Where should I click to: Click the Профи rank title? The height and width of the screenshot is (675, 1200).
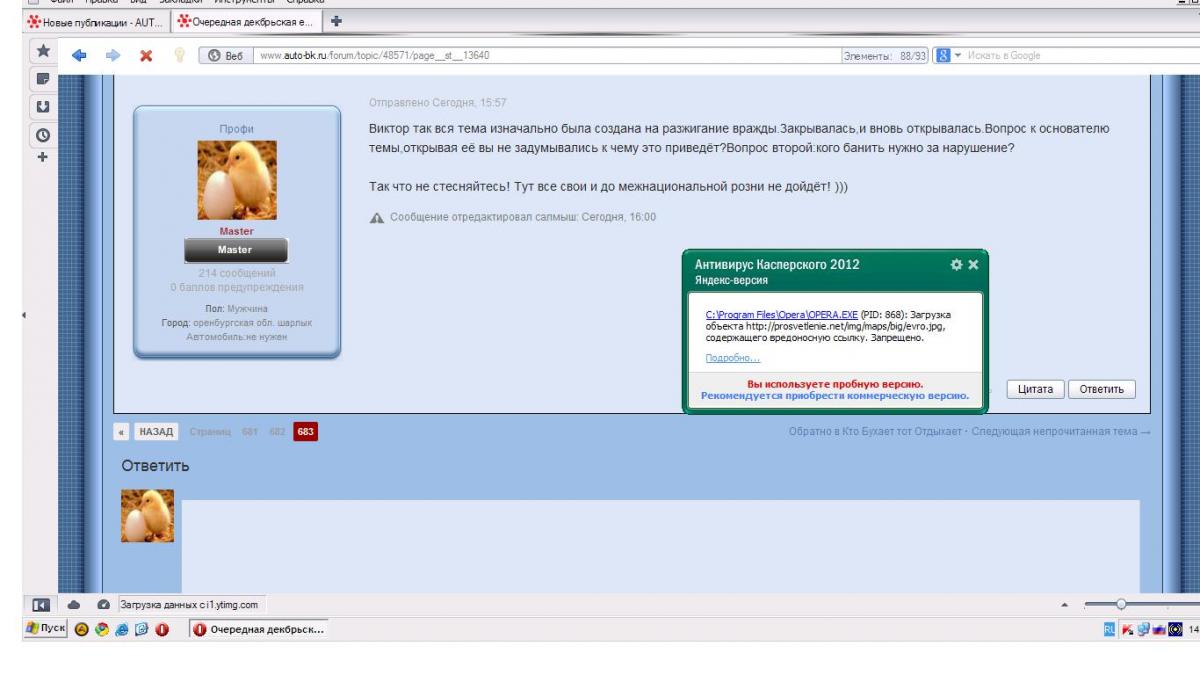coord(236,129)
